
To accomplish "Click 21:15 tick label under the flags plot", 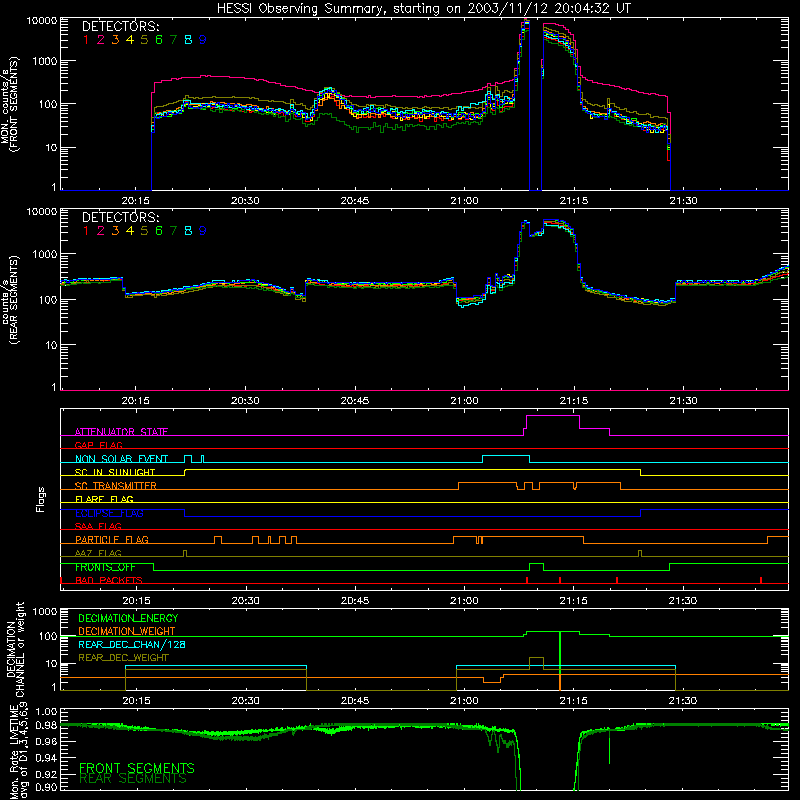I will tap(573, 601).
